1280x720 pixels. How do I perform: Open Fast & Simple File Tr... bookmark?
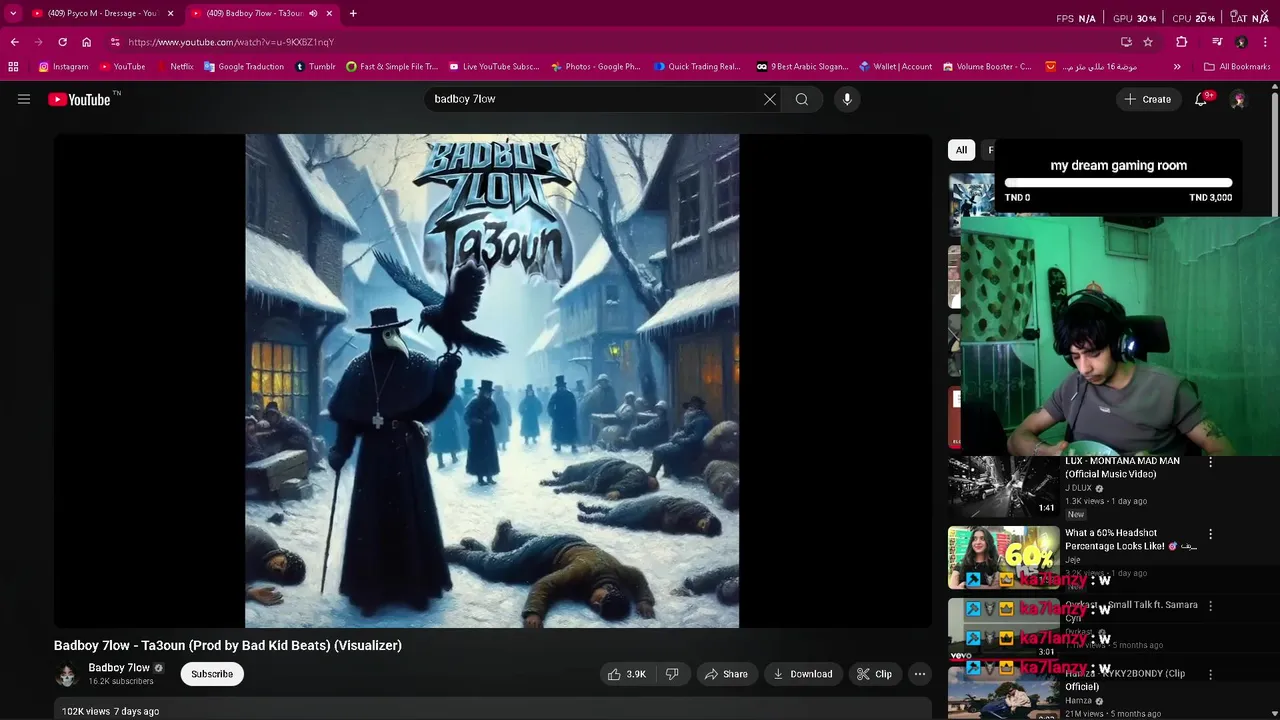pyautogui.click(x=392, y=67)
